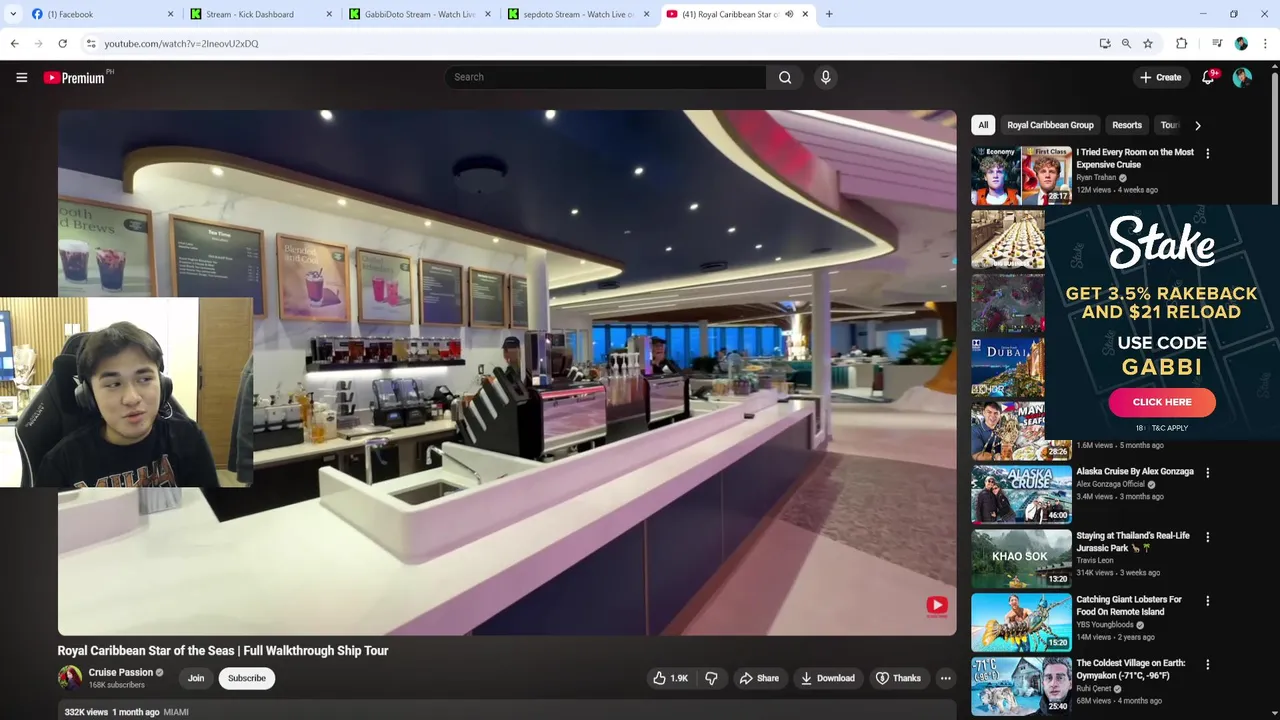Screen dimensions: 1280x720
Task: Open options for Alaska Cruise video
Action: coord(1207,473)
